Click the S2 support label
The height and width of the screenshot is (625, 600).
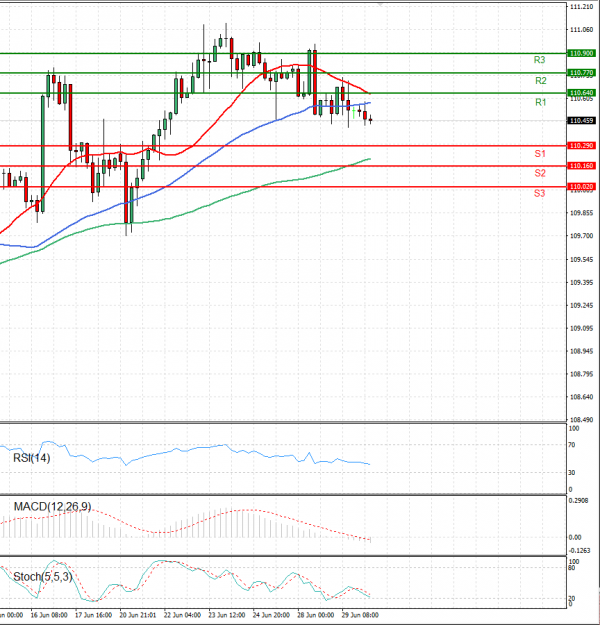click(540, 173)
